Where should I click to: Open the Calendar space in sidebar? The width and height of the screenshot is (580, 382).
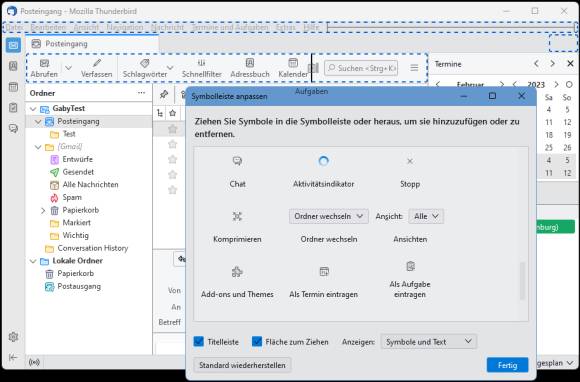point(13,87)
